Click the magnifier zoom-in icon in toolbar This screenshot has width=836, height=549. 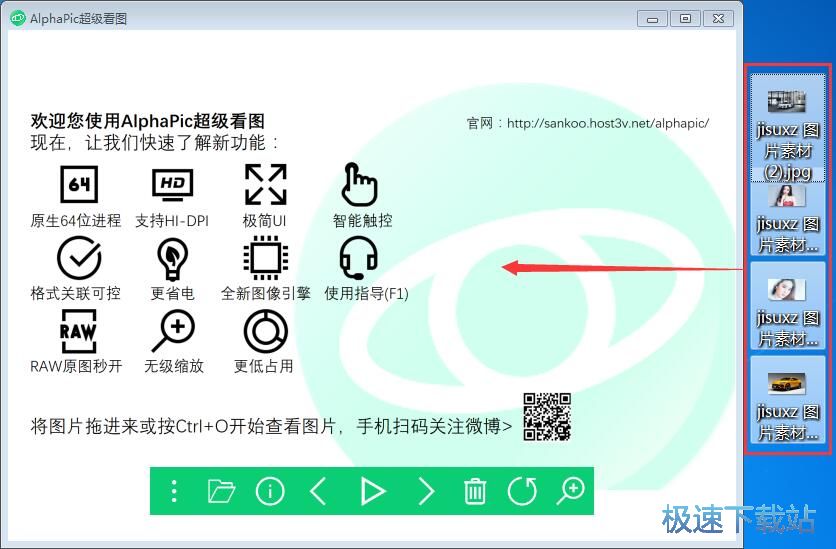tap(570, 491)
